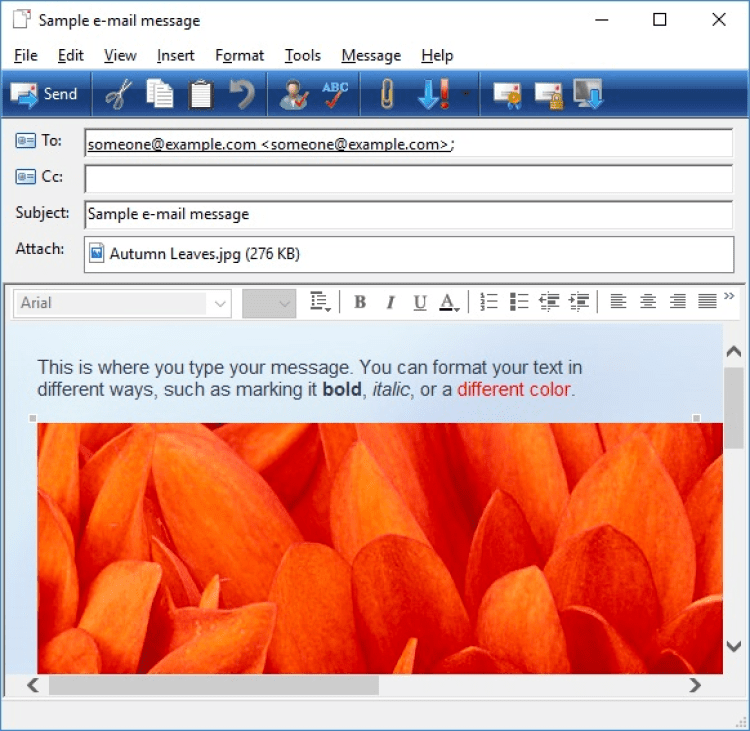Click the word 'italic' in message
The image size is (750, 731).
point(391,389)
